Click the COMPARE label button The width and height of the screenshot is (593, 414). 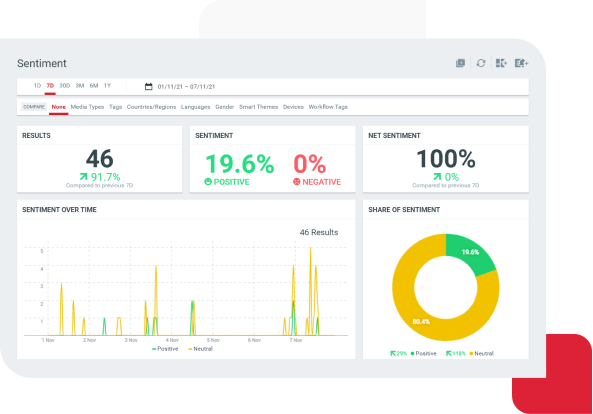[x=34, y=107]
